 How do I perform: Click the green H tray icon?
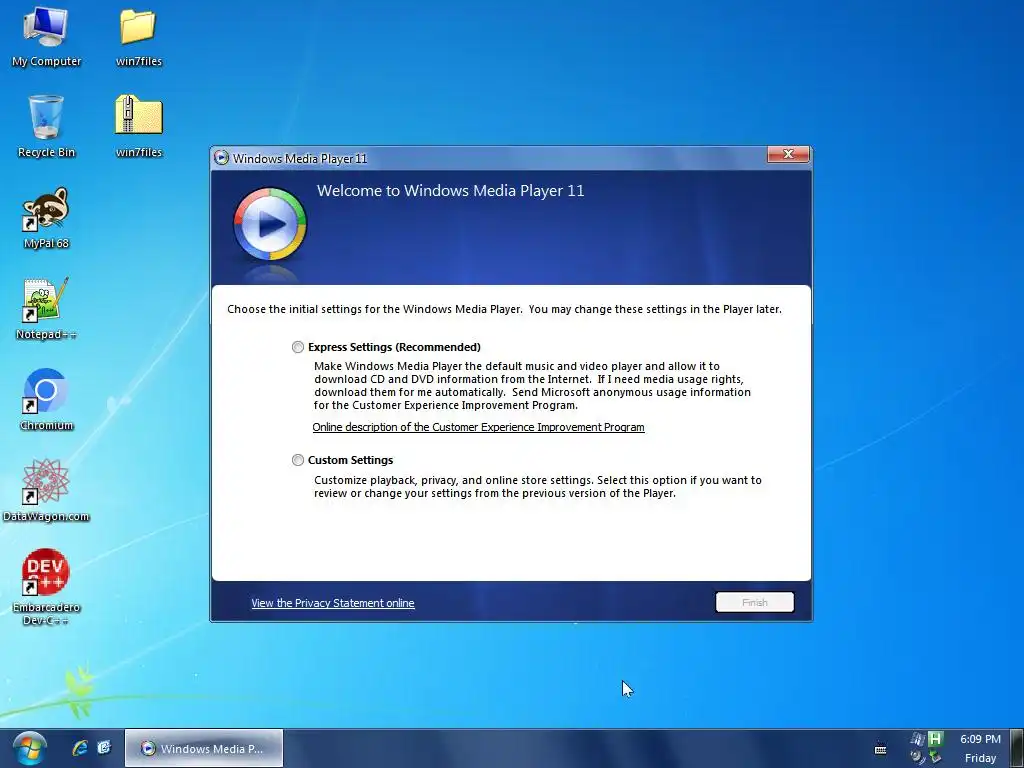tap(936, 739)
